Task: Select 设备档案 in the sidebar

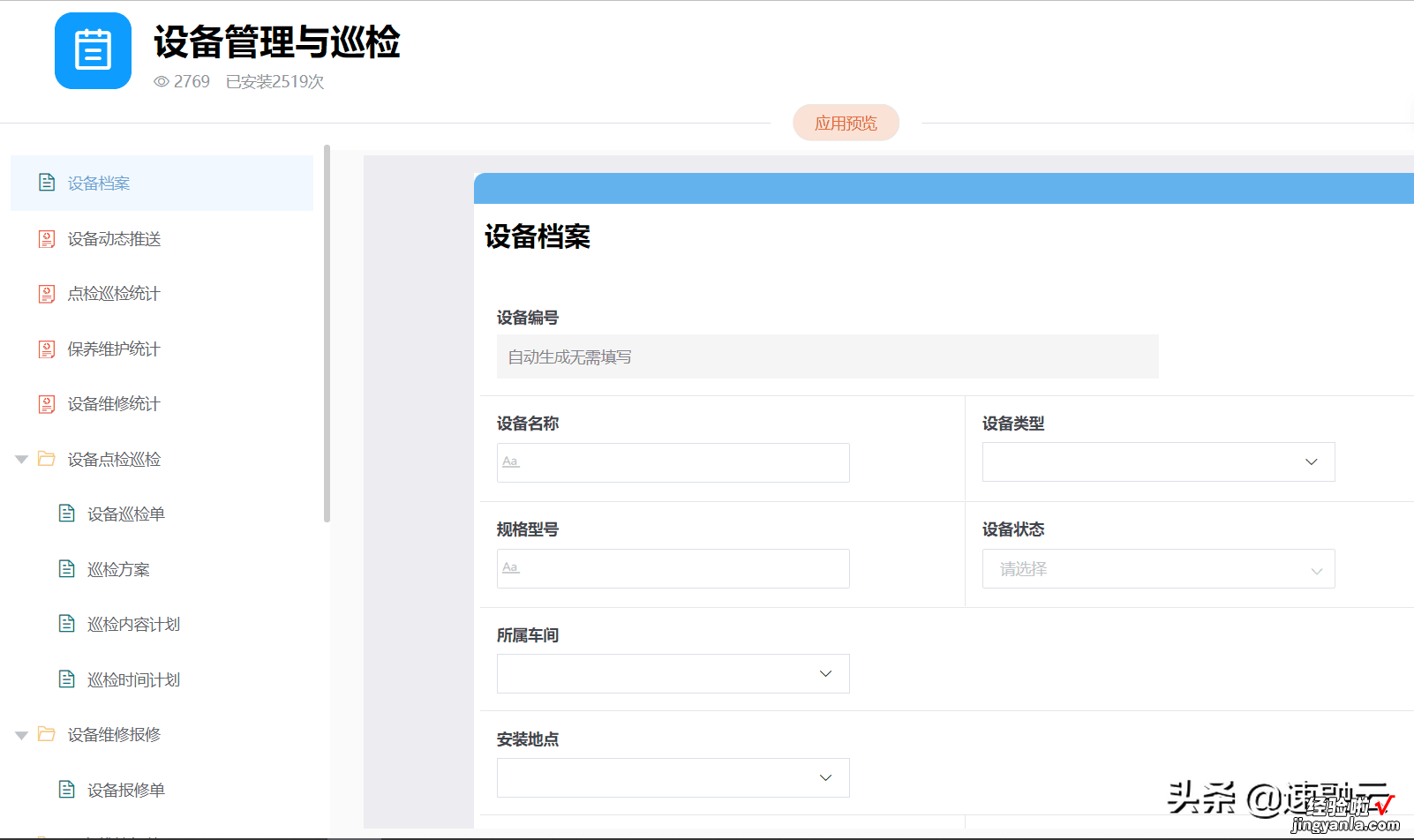Action: (x=162, y=183)
